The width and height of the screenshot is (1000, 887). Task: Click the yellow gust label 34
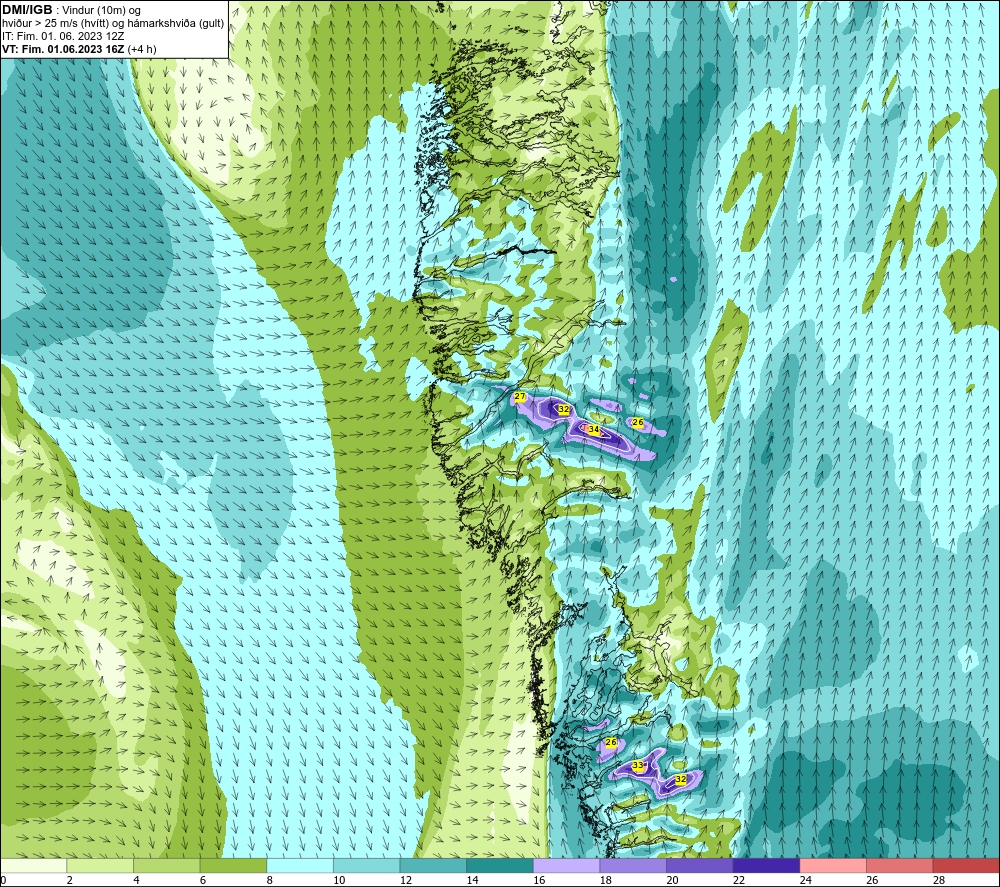pyautogui.click(x=594, y=430)
